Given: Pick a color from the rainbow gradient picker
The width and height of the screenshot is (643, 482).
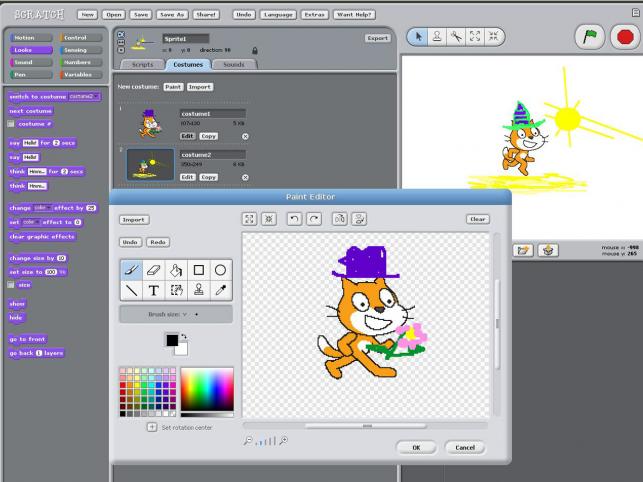Looking at the screenshot, I should (207, 389).
